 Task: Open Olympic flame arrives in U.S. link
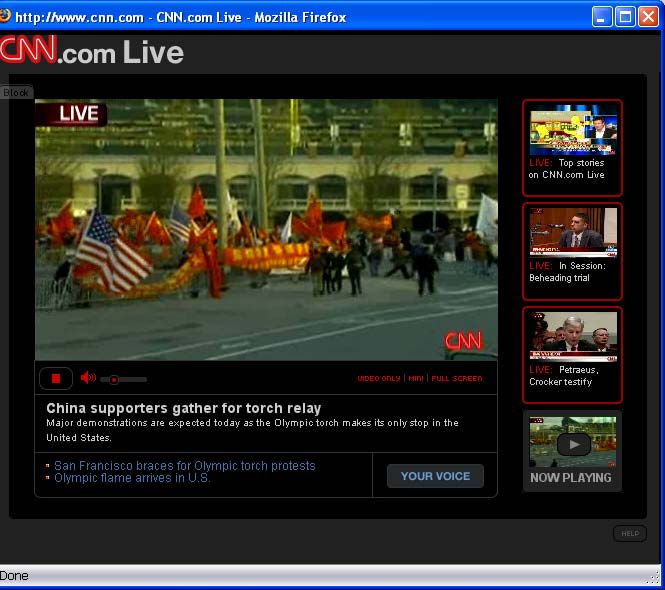coord(132,478)
